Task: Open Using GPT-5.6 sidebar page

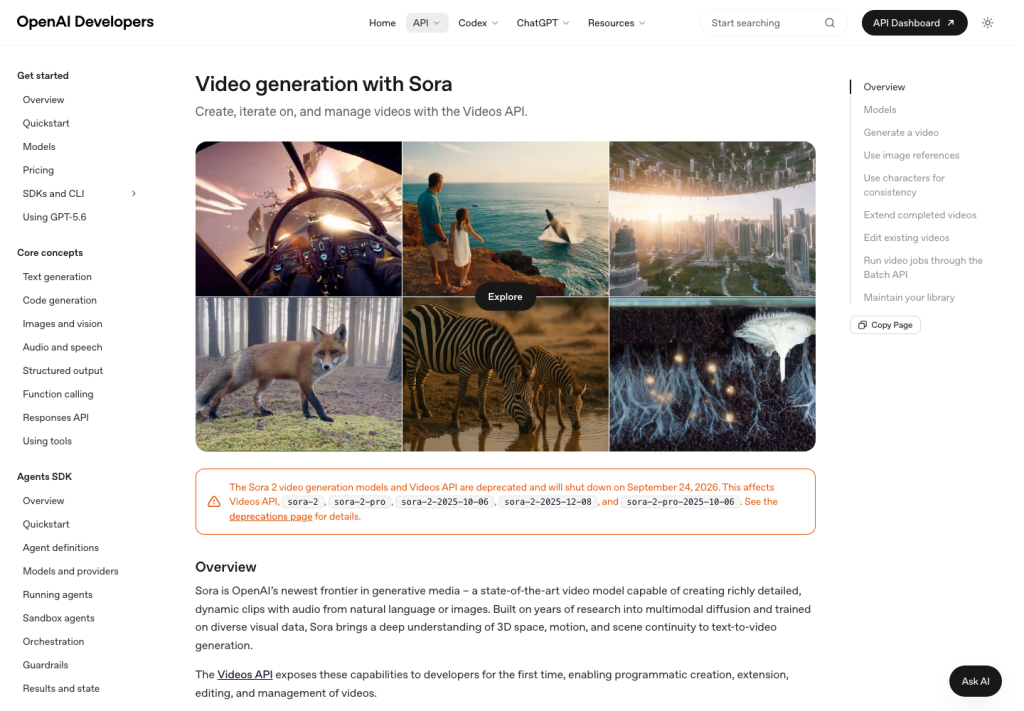Action: [x=54, y=217]
